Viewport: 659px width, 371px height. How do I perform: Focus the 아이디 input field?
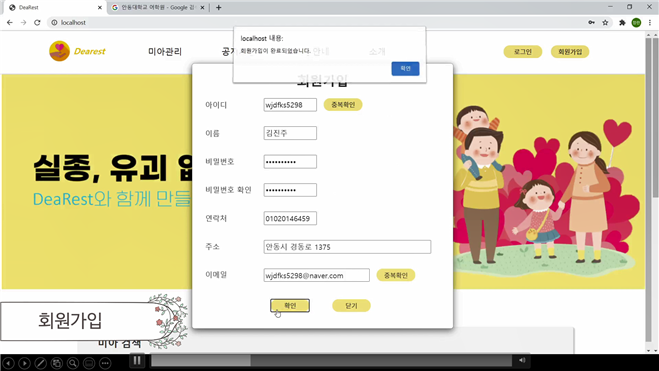coord(290,105)
